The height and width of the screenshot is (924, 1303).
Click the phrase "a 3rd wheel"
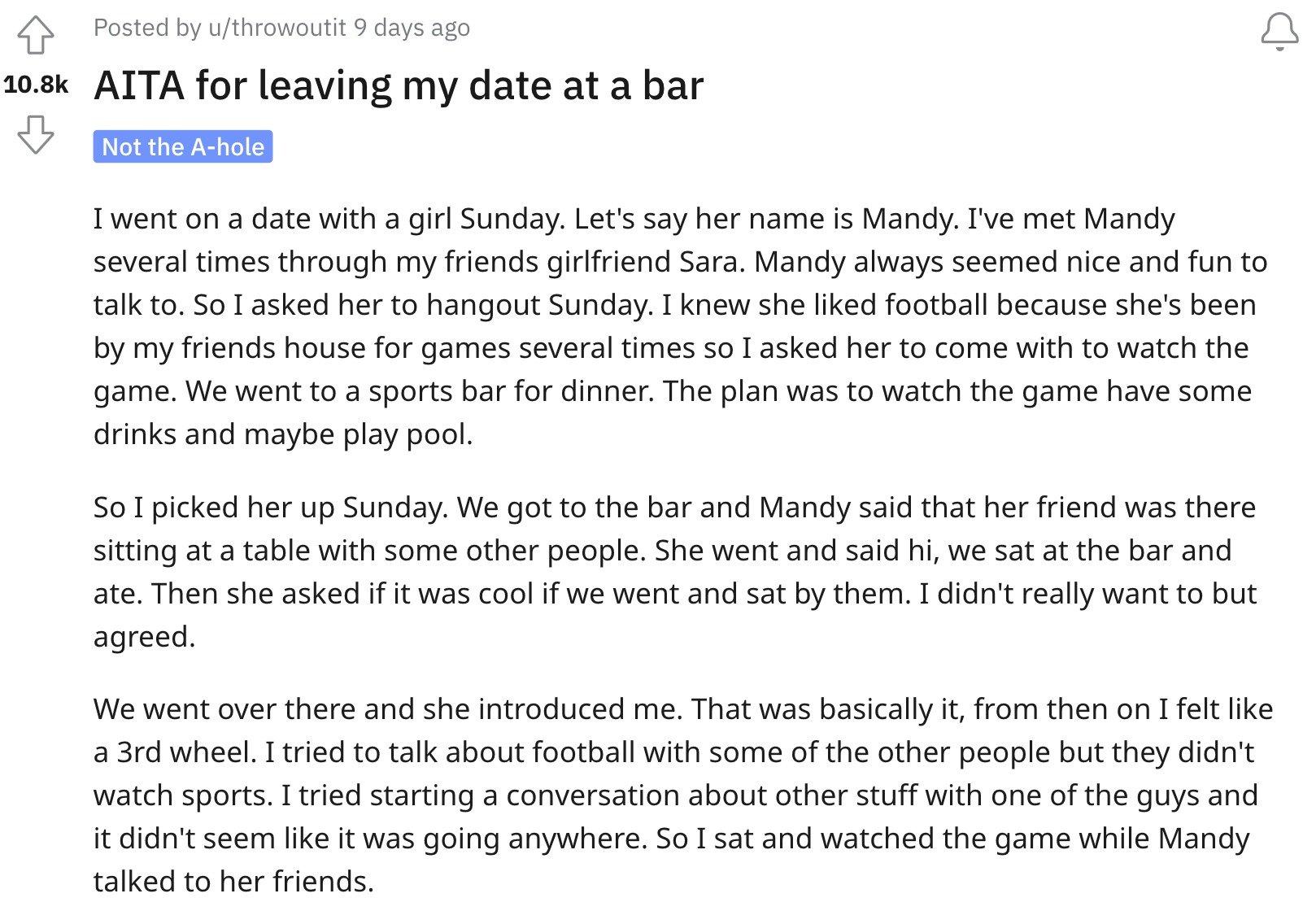point(172,752)
